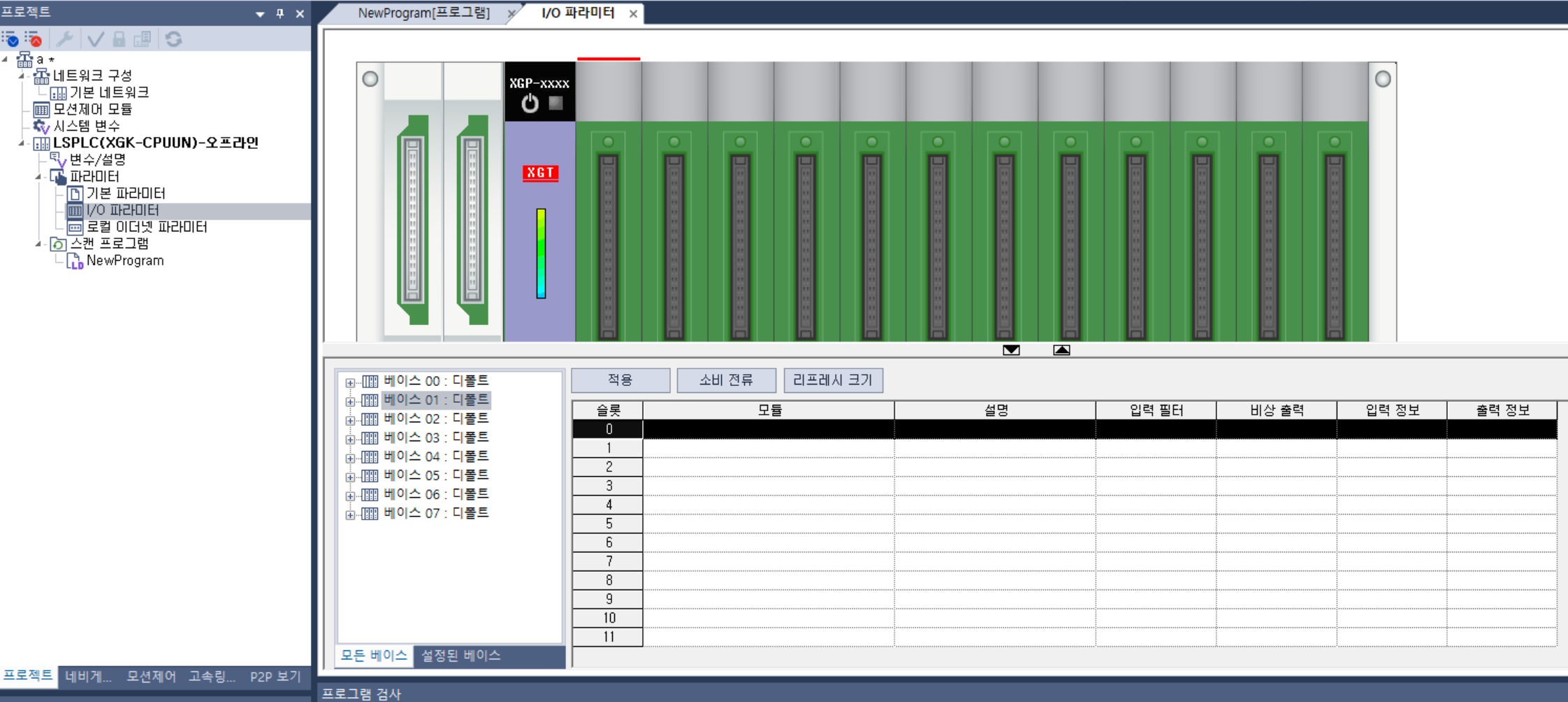Open the 모션제어 bottom panel tab

[151, 676]
